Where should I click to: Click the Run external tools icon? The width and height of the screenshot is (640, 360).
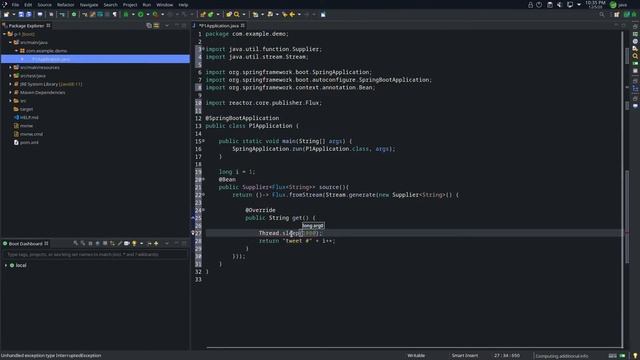[155, 14]
